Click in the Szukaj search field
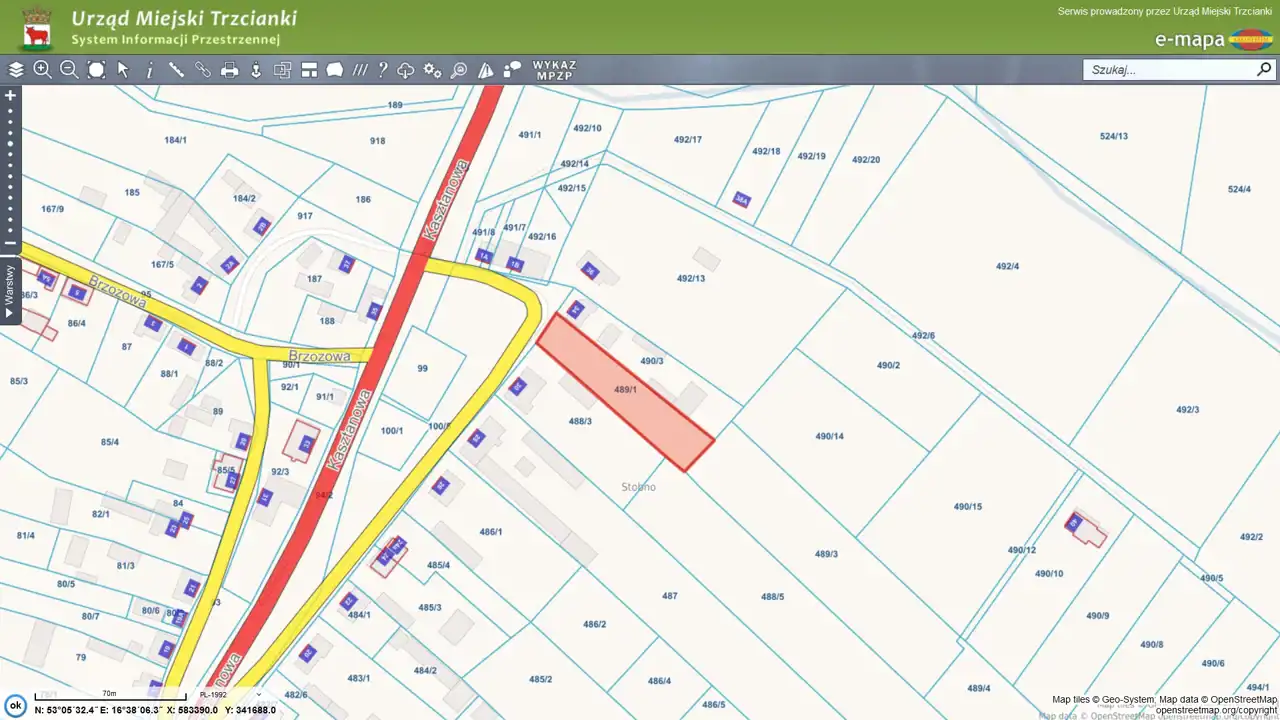1280x720 pixels. 1168,70
